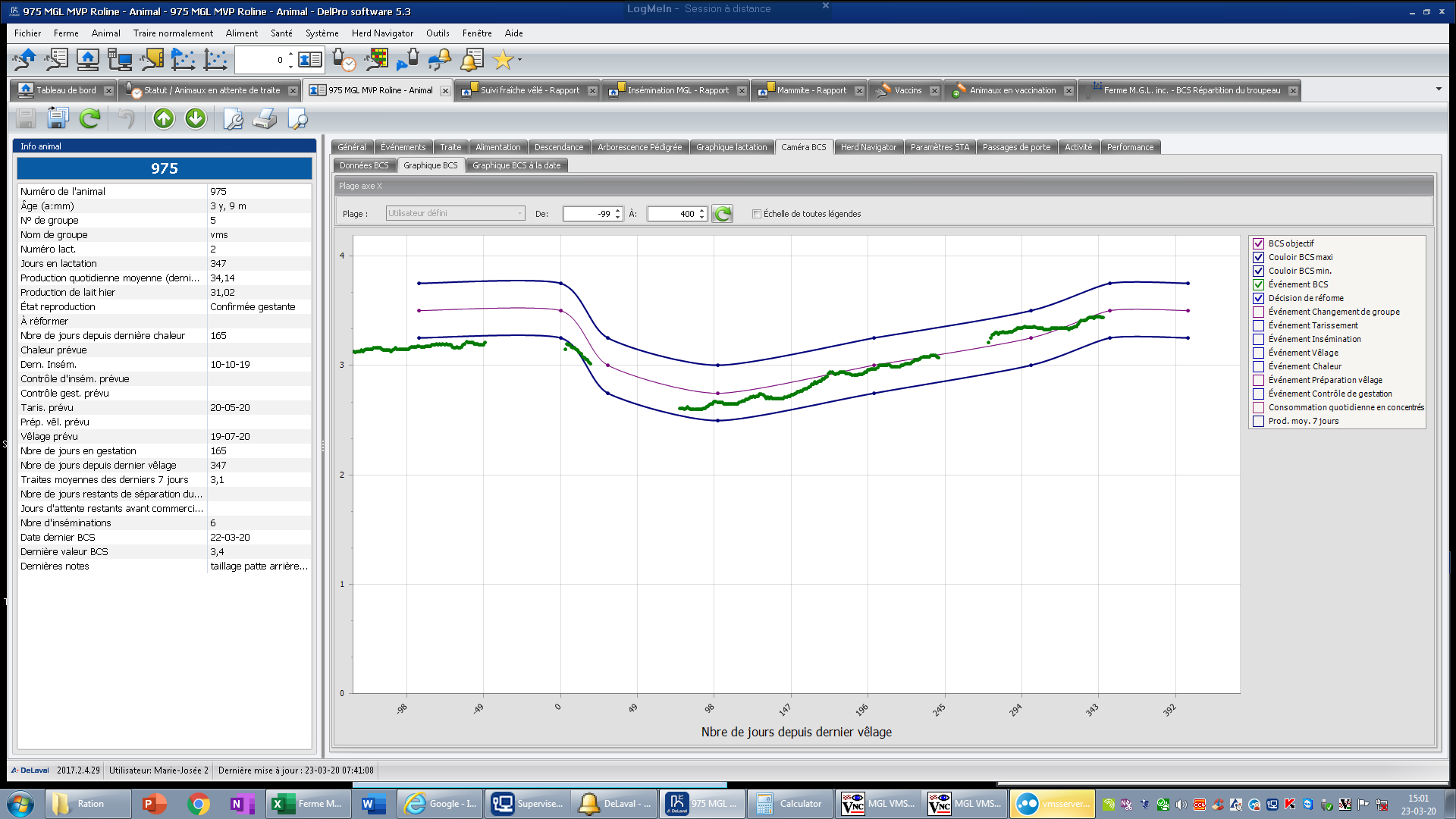Open the Tableau de bord document tab
Viewport: 1456px width, 819px height.
tap(66, 90)
